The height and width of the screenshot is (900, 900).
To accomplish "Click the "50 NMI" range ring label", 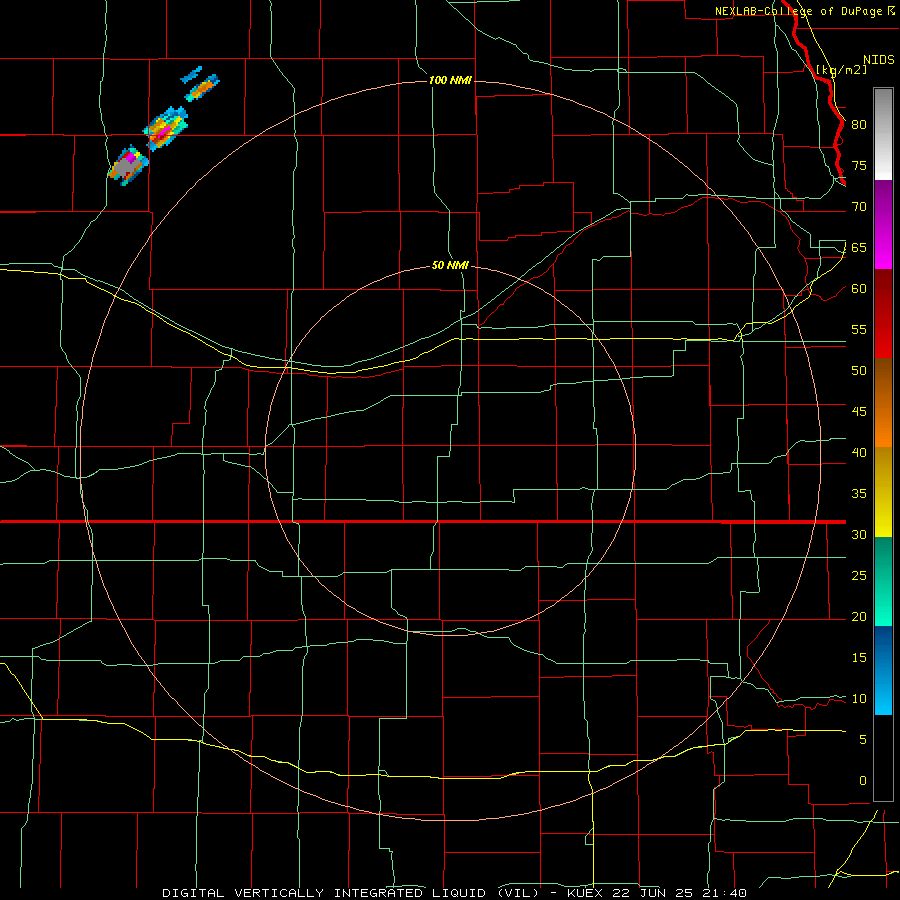I will point(450,265).
